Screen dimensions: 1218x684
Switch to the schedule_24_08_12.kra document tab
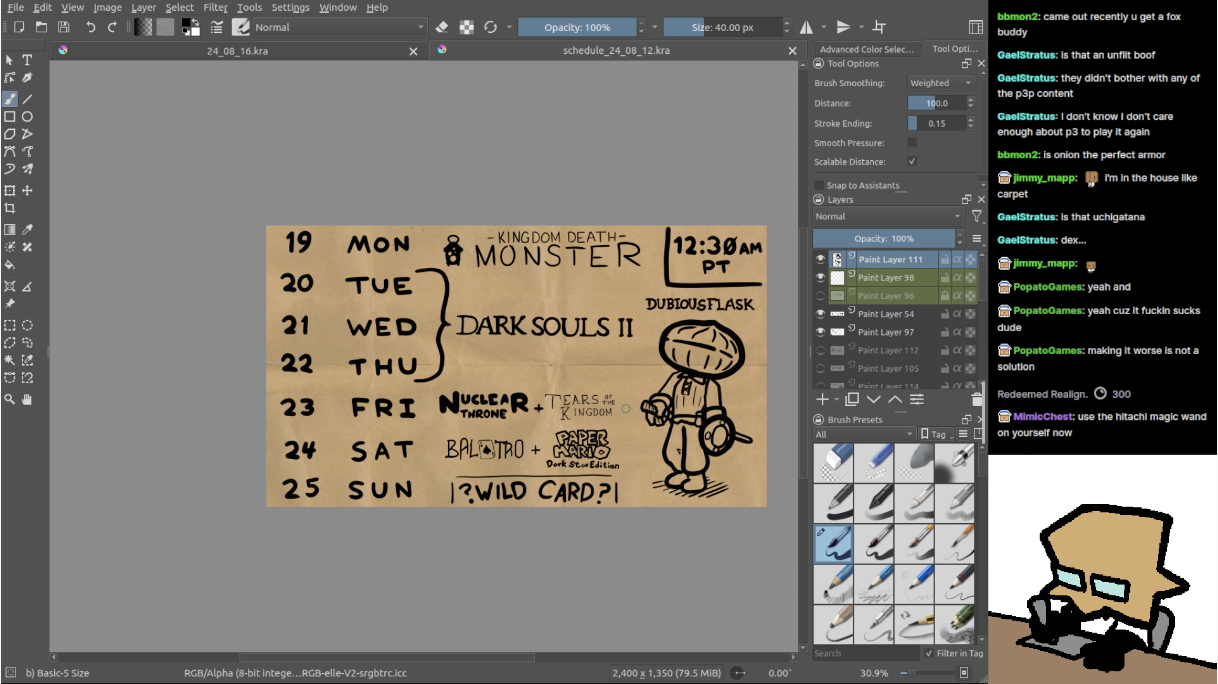[616, 50]
